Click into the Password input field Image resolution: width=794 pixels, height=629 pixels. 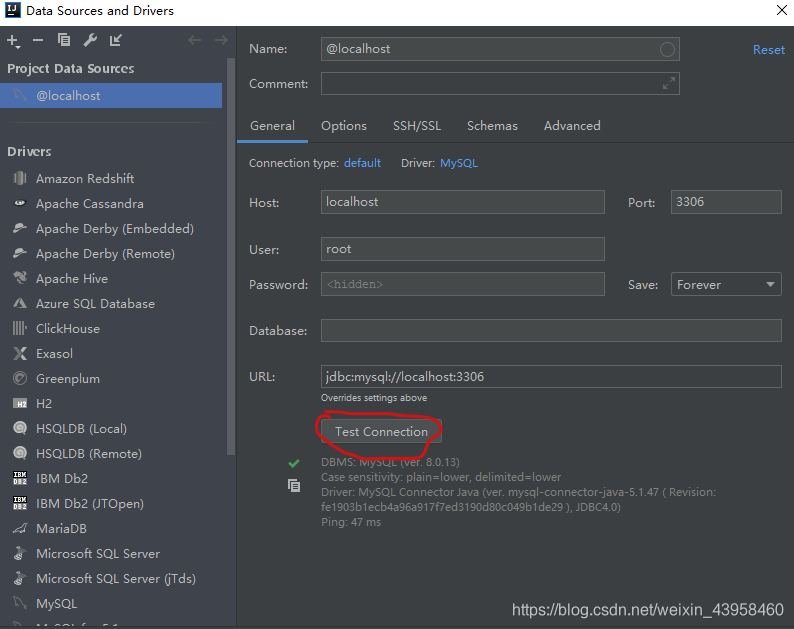(x=462, y=284)
